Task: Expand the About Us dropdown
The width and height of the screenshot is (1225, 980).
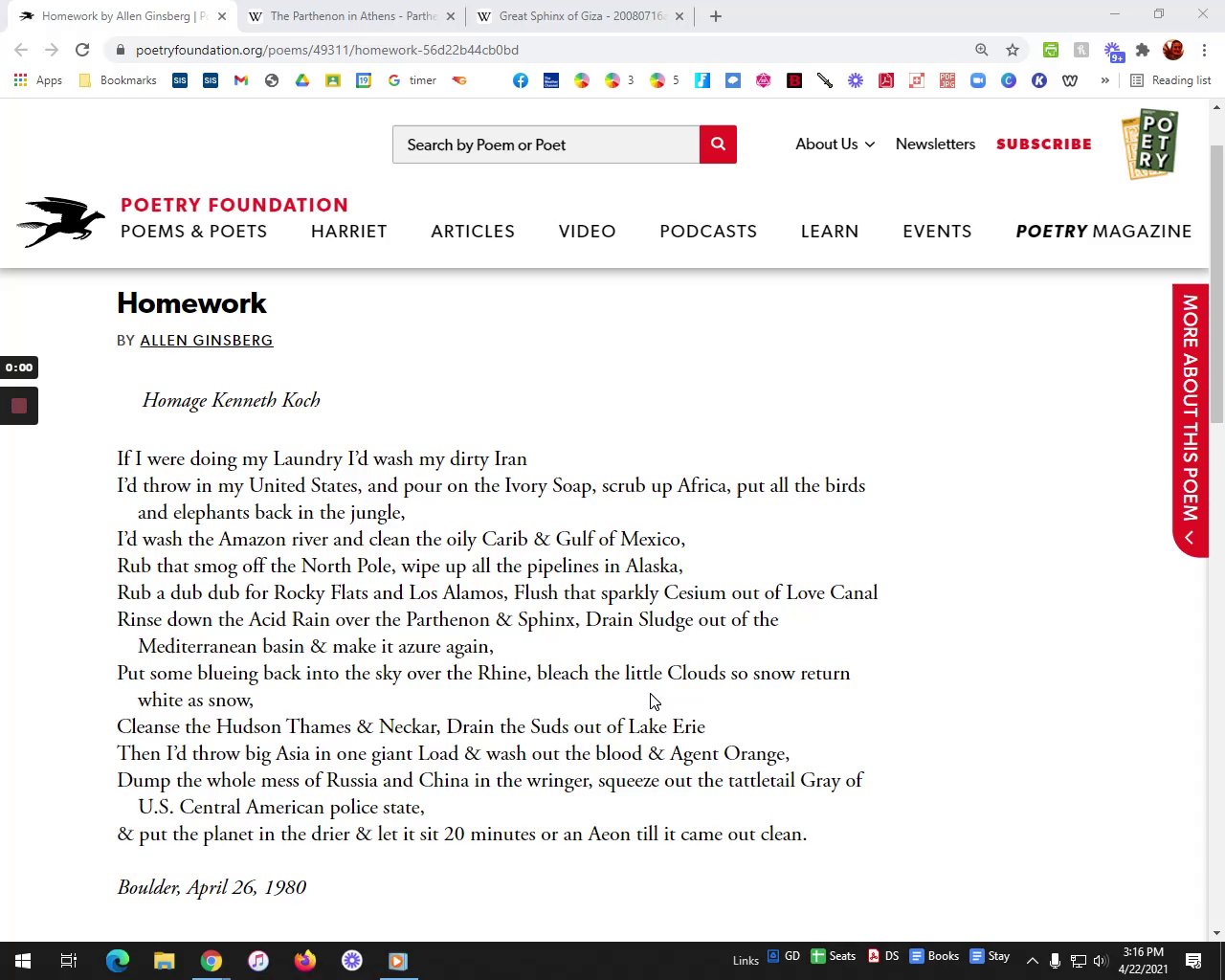Action: click(835, 144)
